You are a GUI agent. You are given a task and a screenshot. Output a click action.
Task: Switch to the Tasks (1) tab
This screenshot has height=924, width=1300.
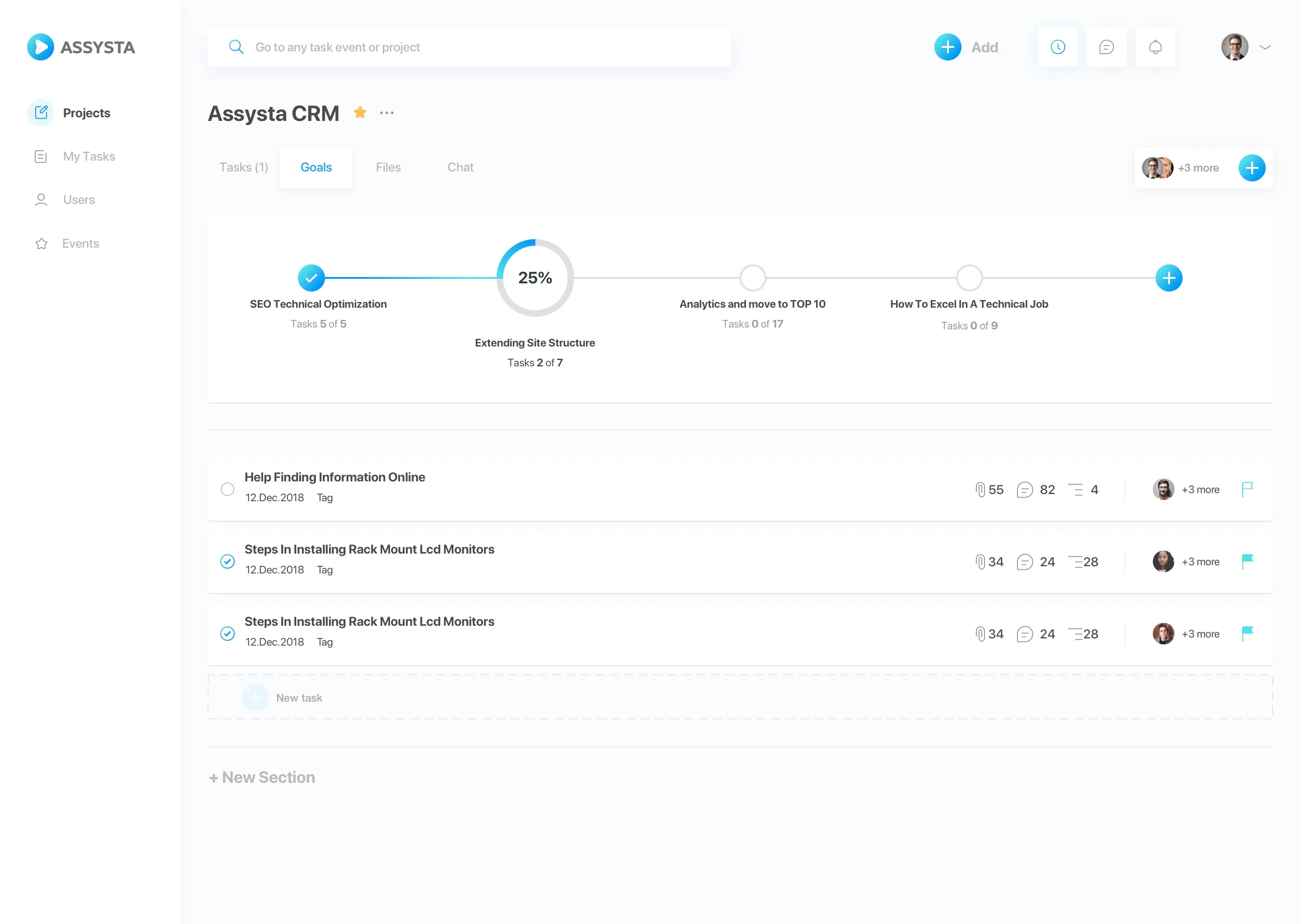[244, 167]
